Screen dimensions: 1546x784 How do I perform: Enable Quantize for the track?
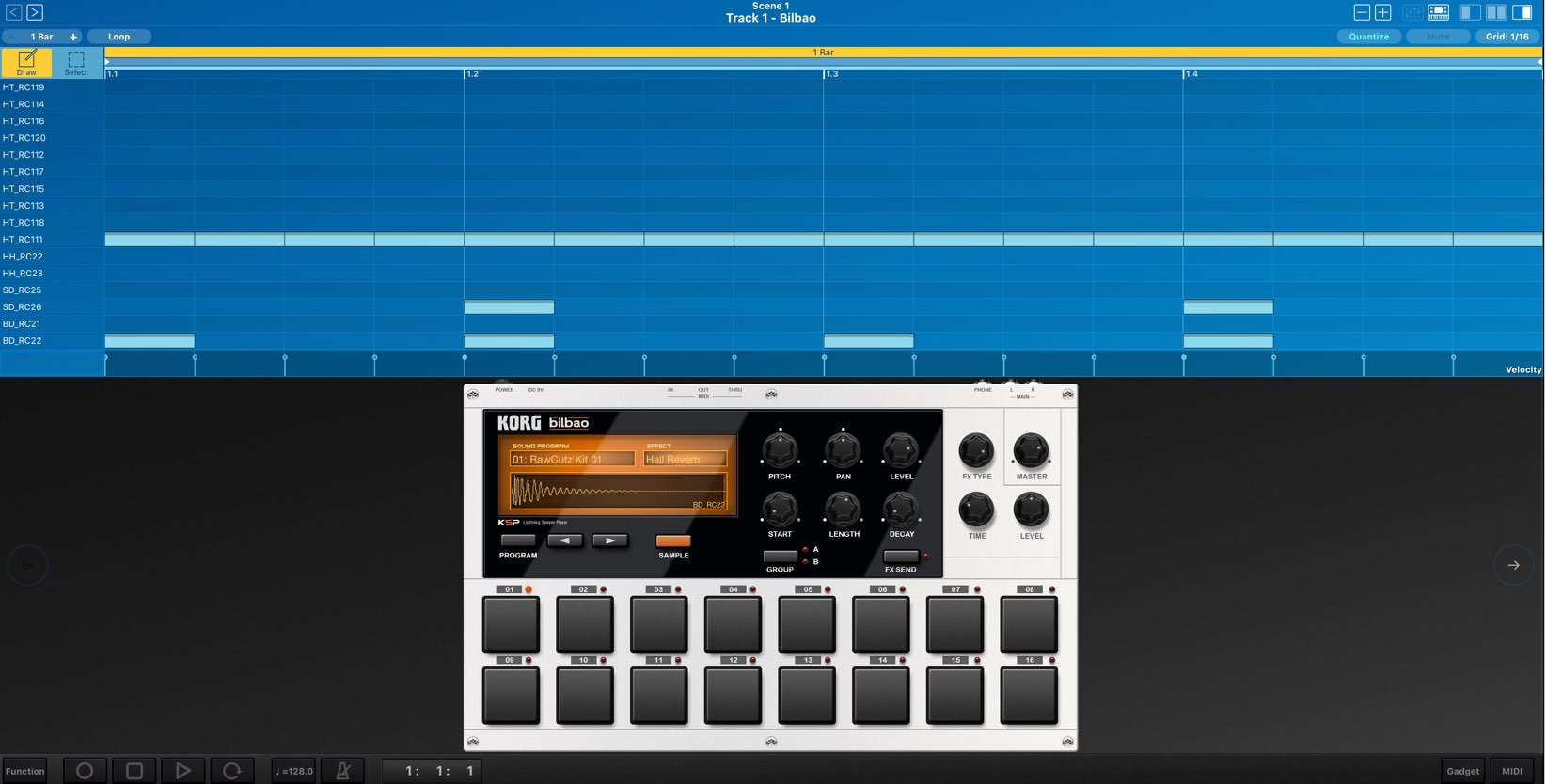[1368, 37]
